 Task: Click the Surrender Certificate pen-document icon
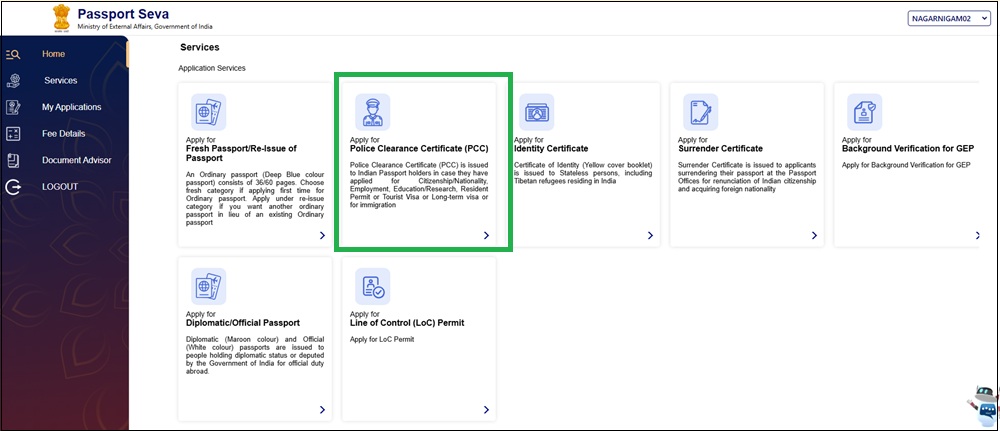pos(700,112)
